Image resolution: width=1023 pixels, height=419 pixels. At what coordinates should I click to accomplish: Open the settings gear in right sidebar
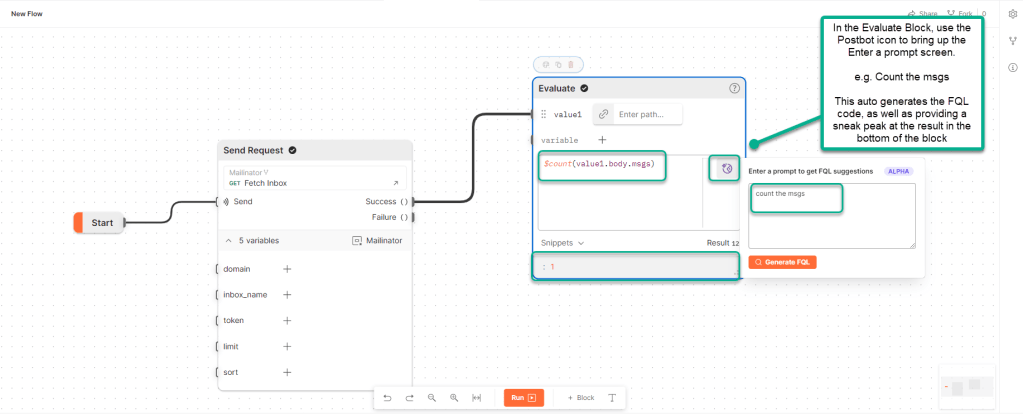click(x=1012, y=14)
